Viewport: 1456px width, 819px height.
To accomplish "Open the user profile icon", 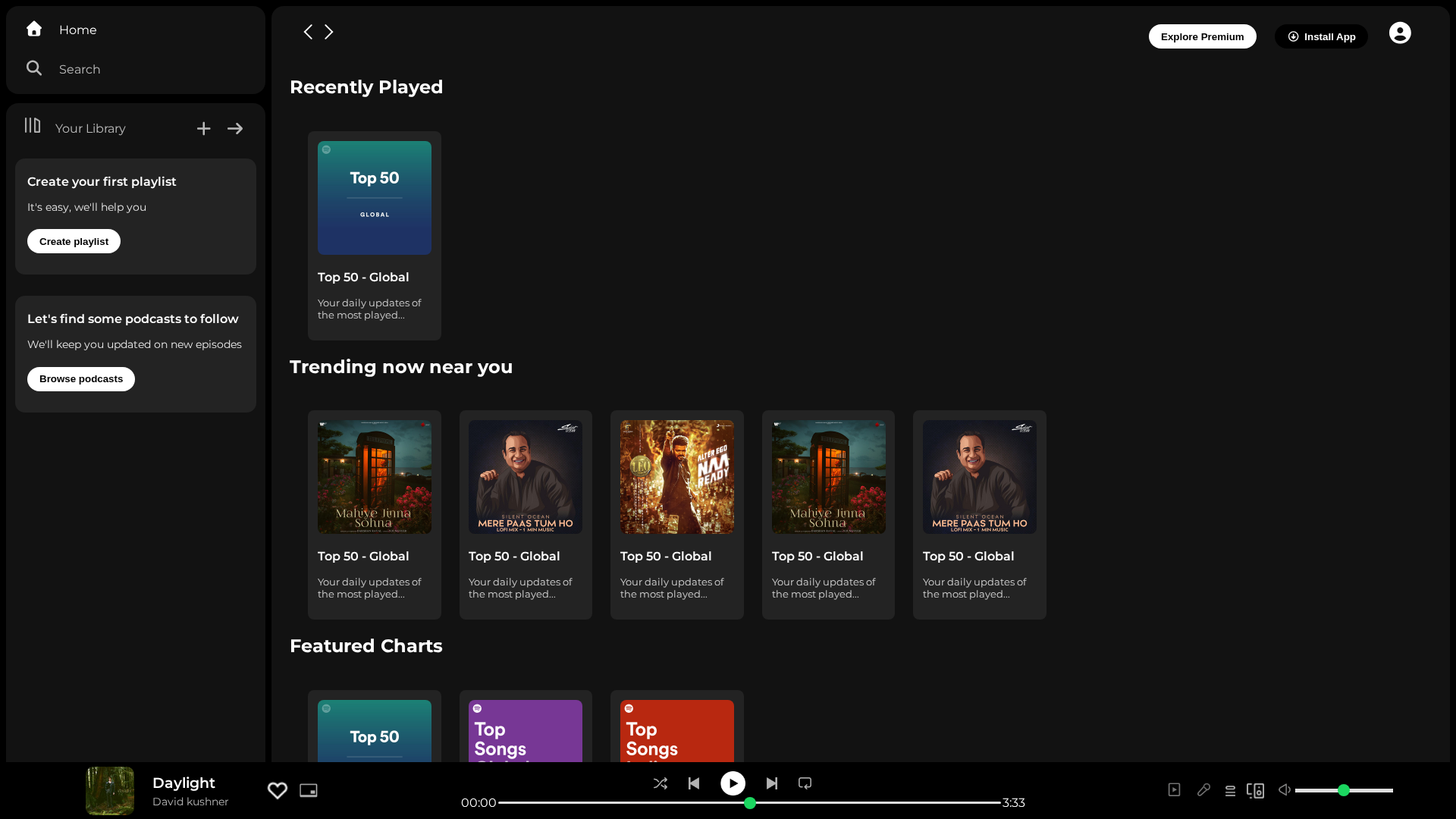I will 1400,33.
